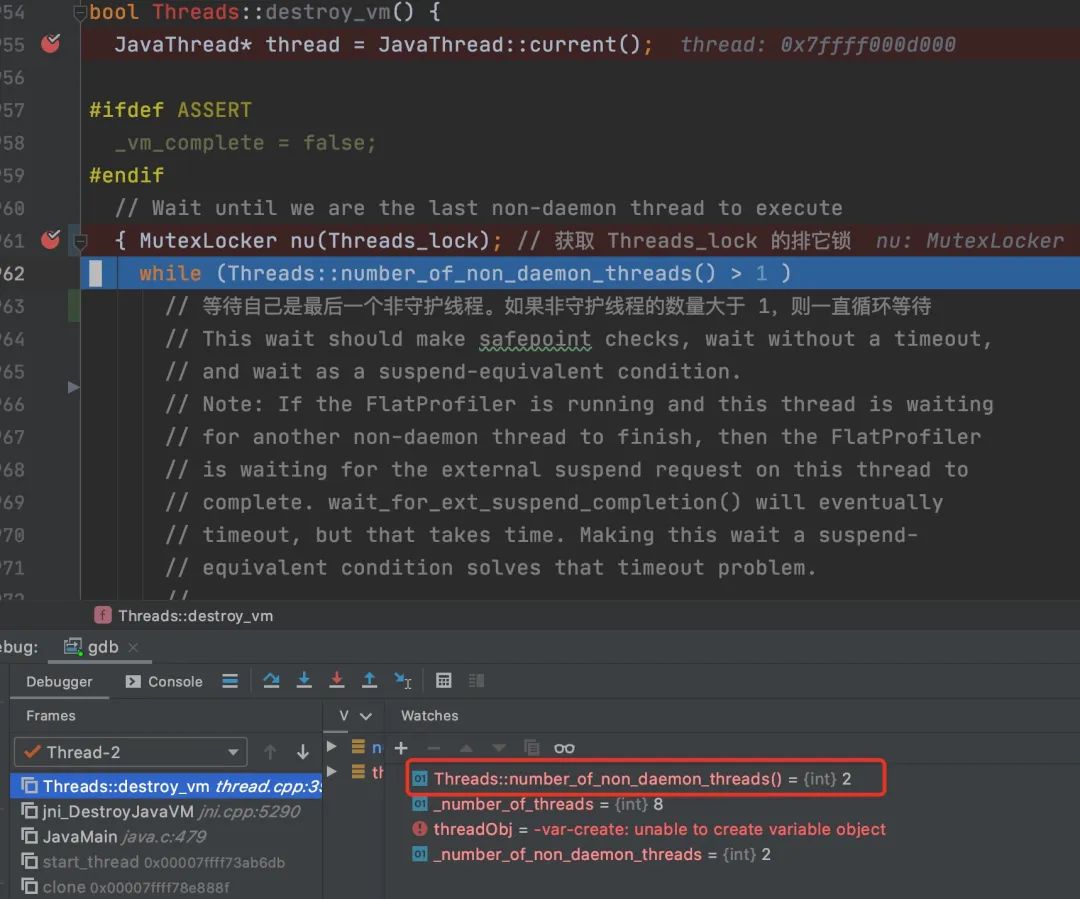Click the 'safepoint' underlined word in comment
Image resolution: width=1080 pixels, height=899 pixels.
tap(535, 339)
